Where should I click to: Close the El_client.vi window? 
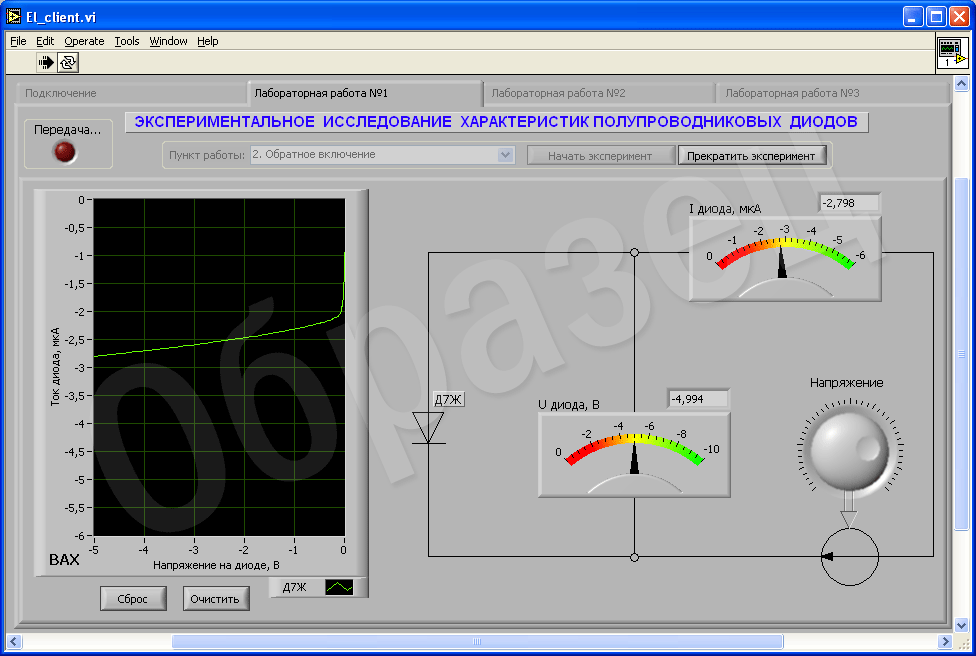pyautogui.click(x=959, y=17)
